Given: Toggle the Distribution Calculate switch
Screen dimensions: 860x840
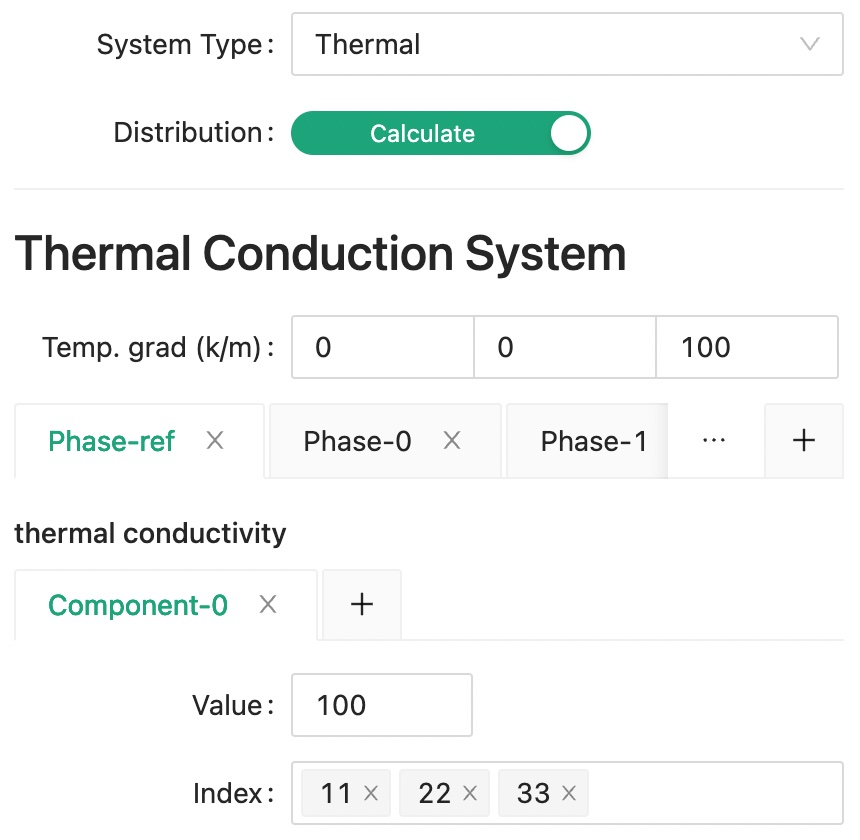Looking at the screenshot, I should [x=440, y=133].
